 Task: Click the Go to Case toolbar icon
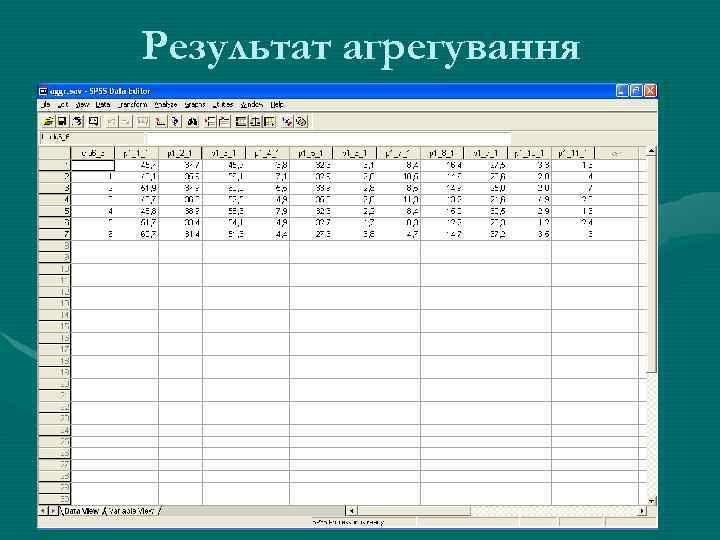(x=160, y=122)
